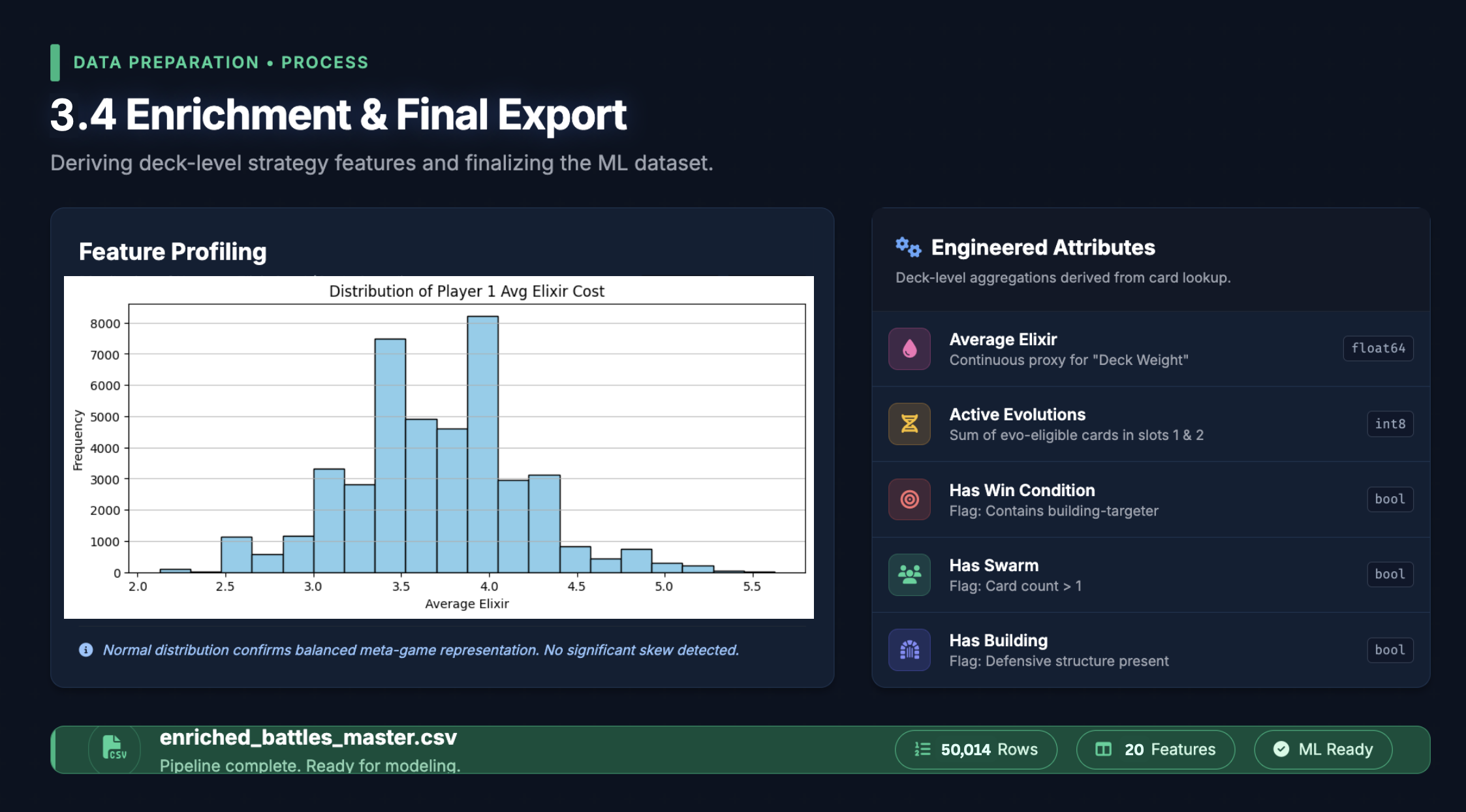1466x812 pixels.
Task: Select the enriched_battles_master.csv filename
Action: pos(308,738)
